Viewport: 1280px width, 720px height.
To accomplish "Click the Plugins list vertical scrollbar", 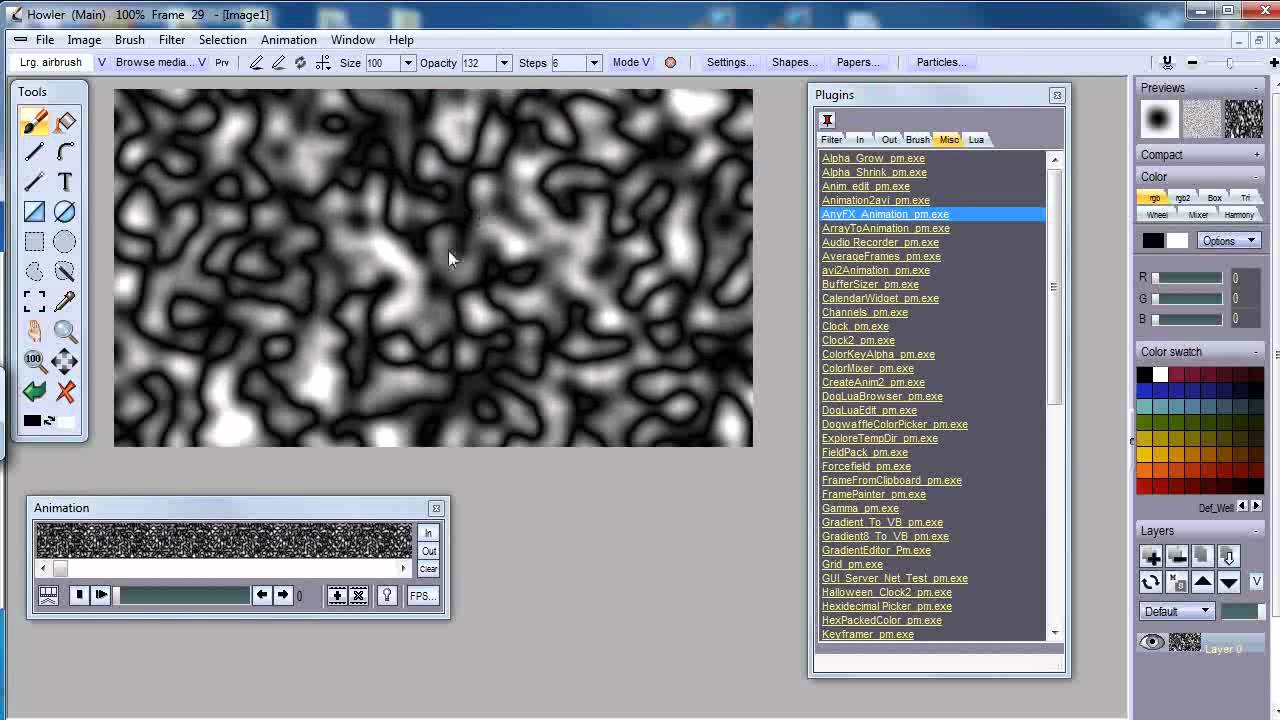I will (x=1054, y=396).
